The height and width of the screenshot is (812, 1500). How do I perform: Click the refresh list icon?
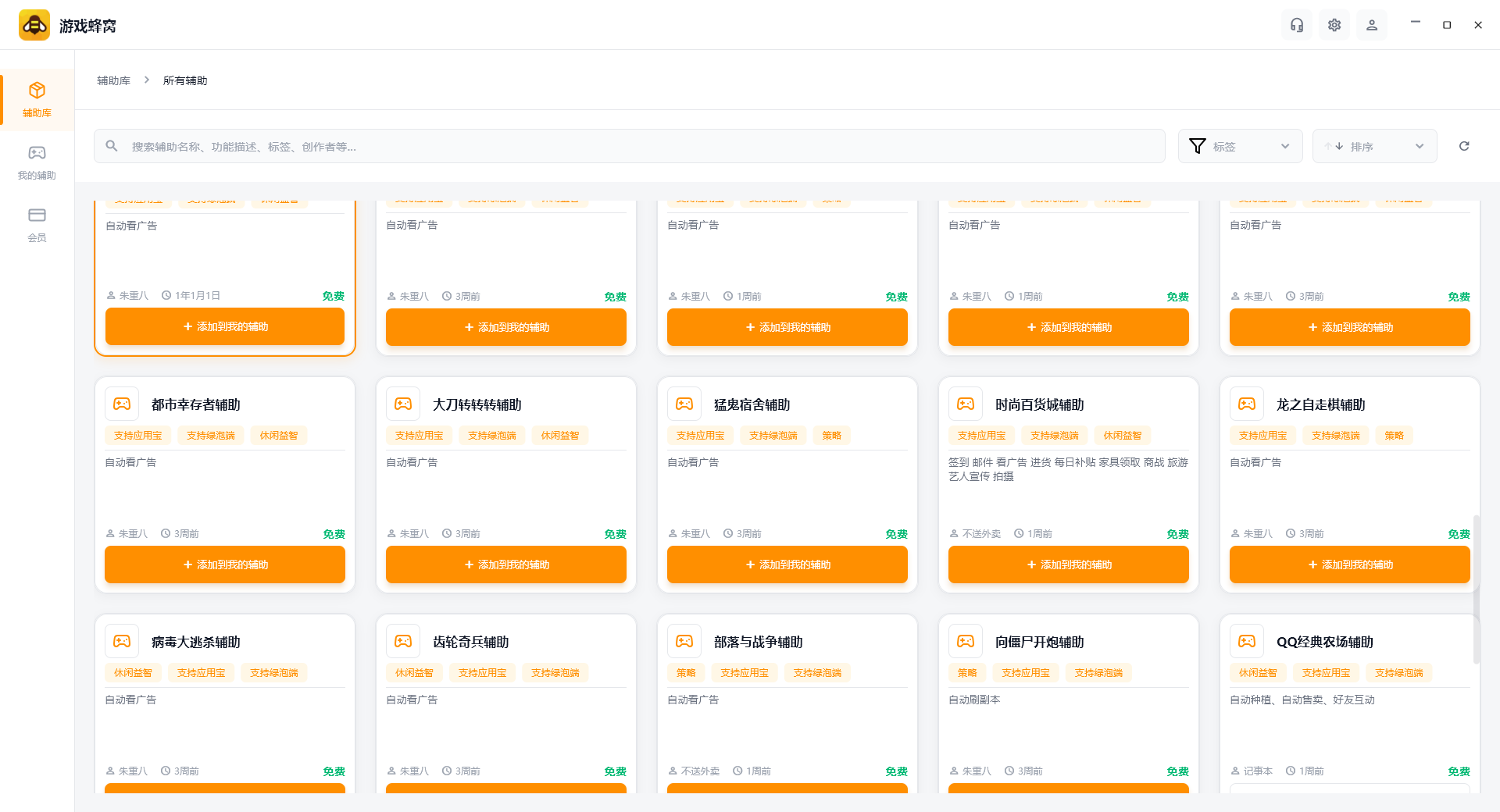1464,146
